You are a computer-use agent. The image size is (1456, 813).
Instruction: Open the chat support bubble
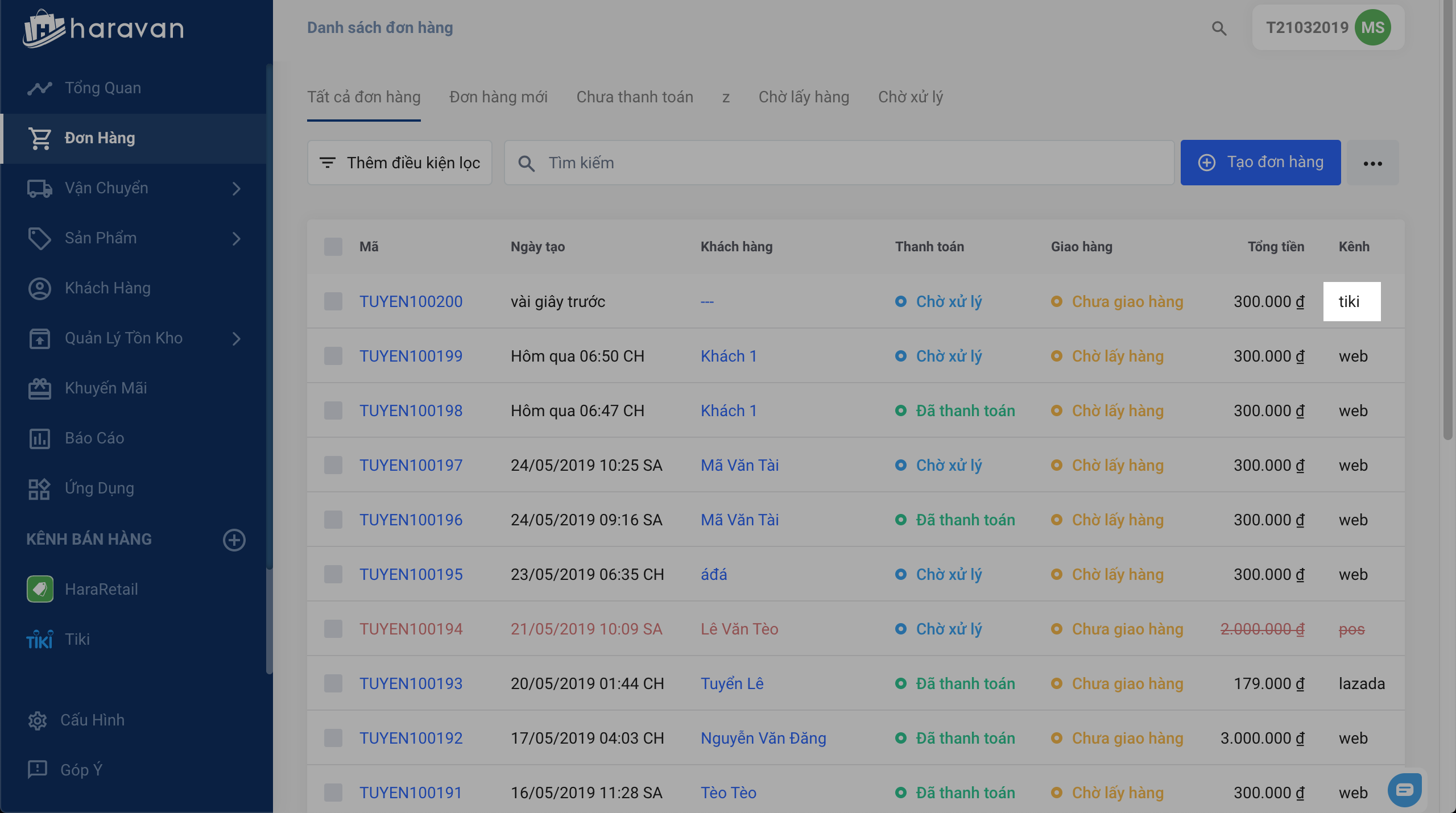tap(1404, 790)
